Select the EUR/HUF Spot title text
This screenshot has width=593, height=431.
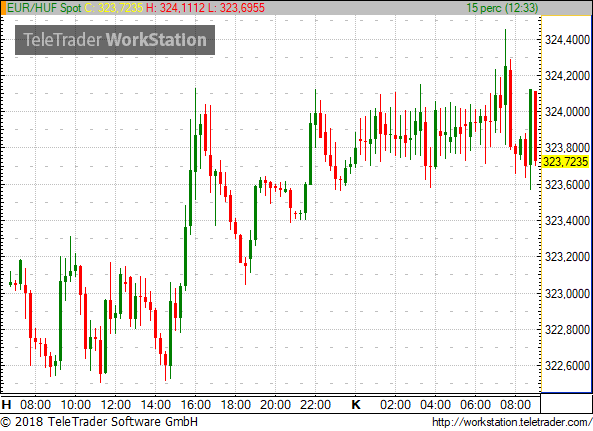[44, 8]
